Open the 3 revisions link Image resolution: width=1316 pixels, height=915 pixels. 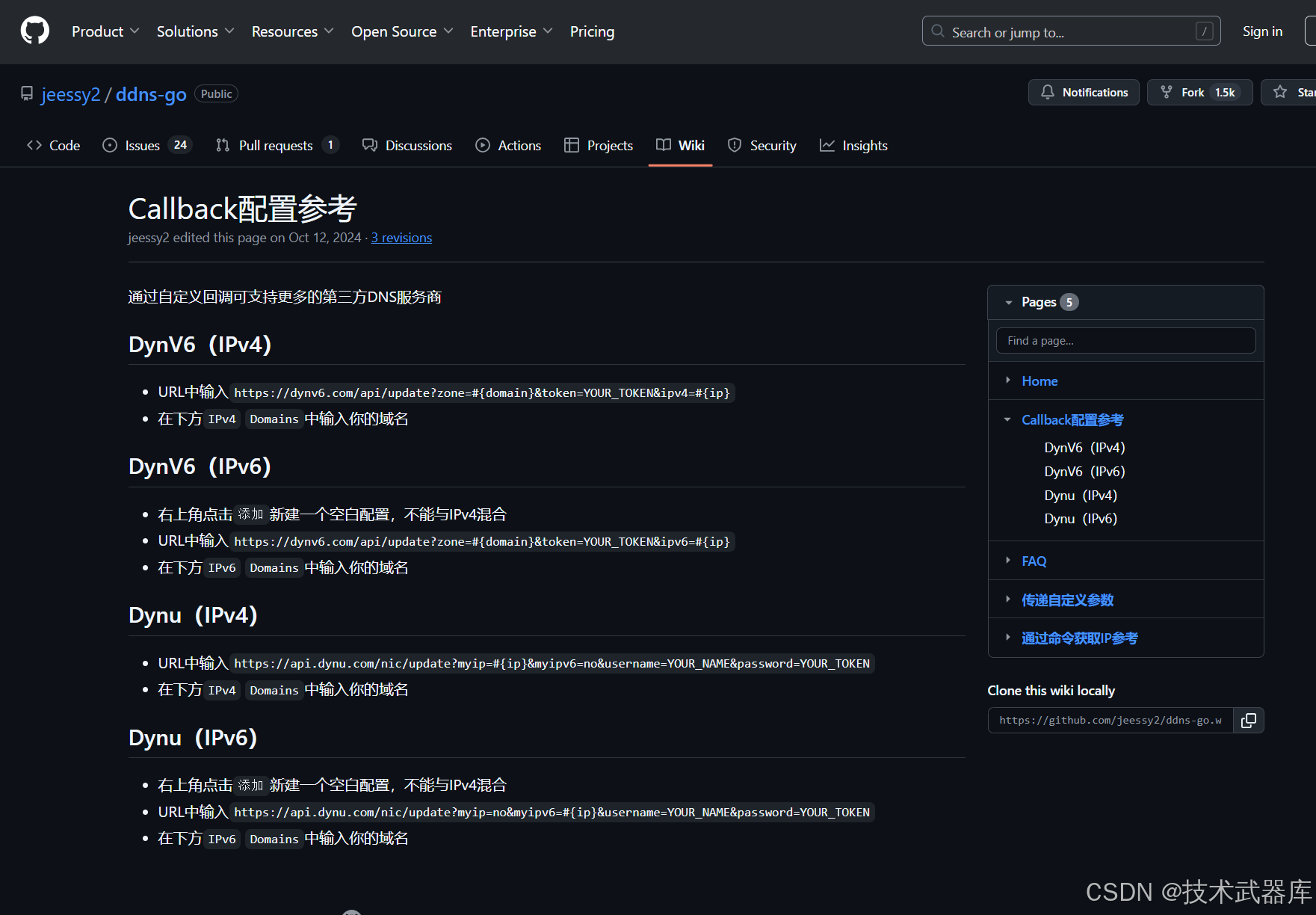[401, 238]
